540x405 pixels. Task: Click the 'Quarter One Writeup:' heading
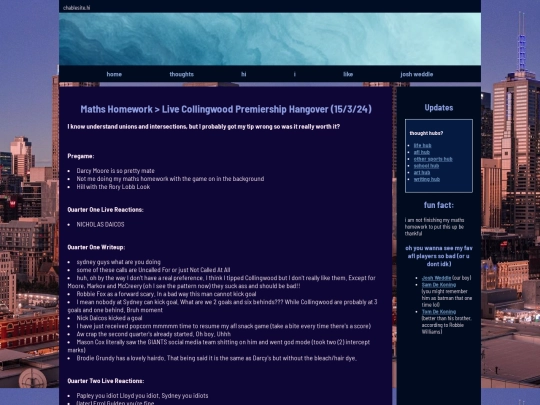tap(96, 247)
